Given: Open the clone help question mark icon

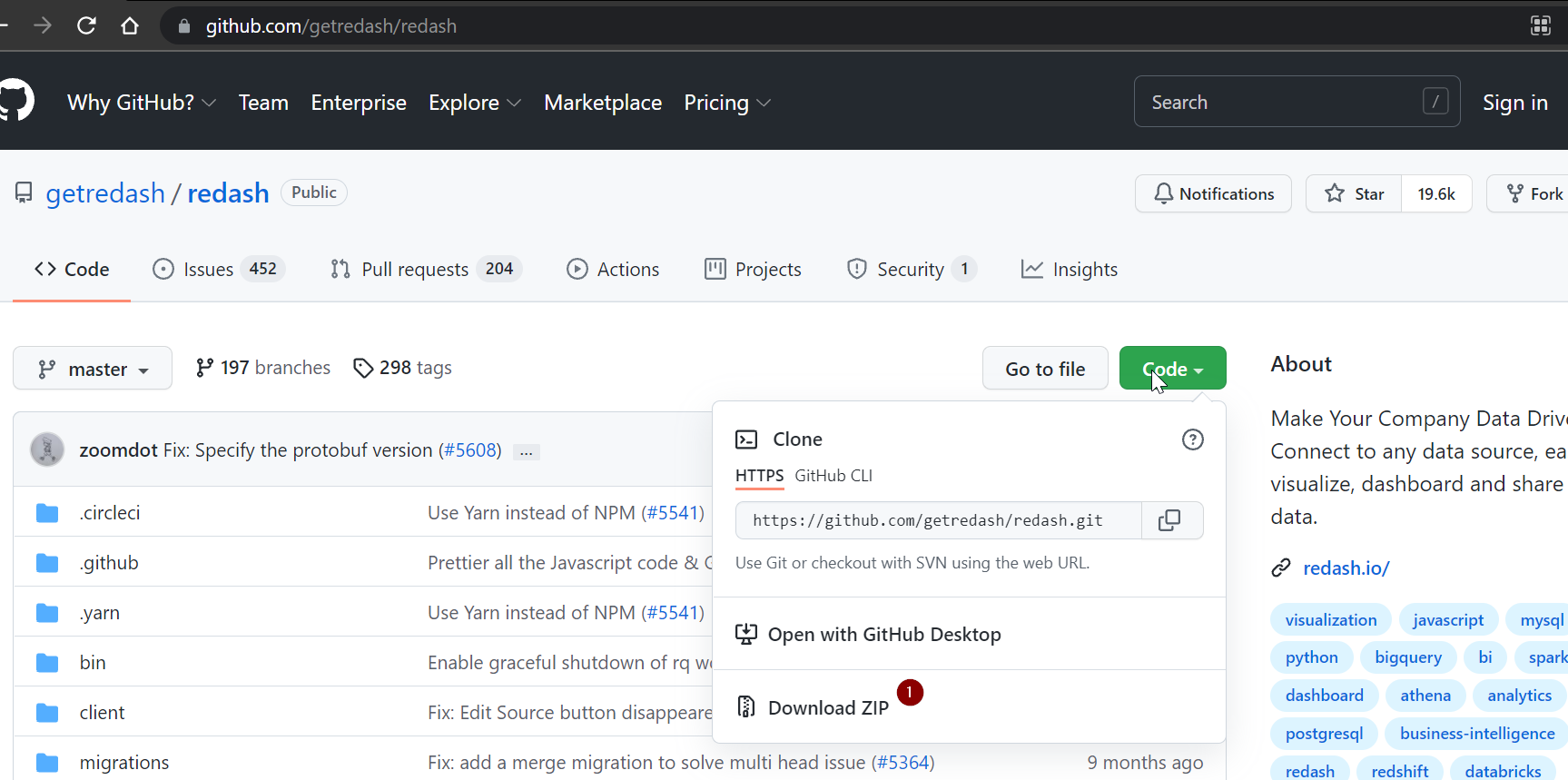Looking at the screenshot, I should [x=1193, y=439].
